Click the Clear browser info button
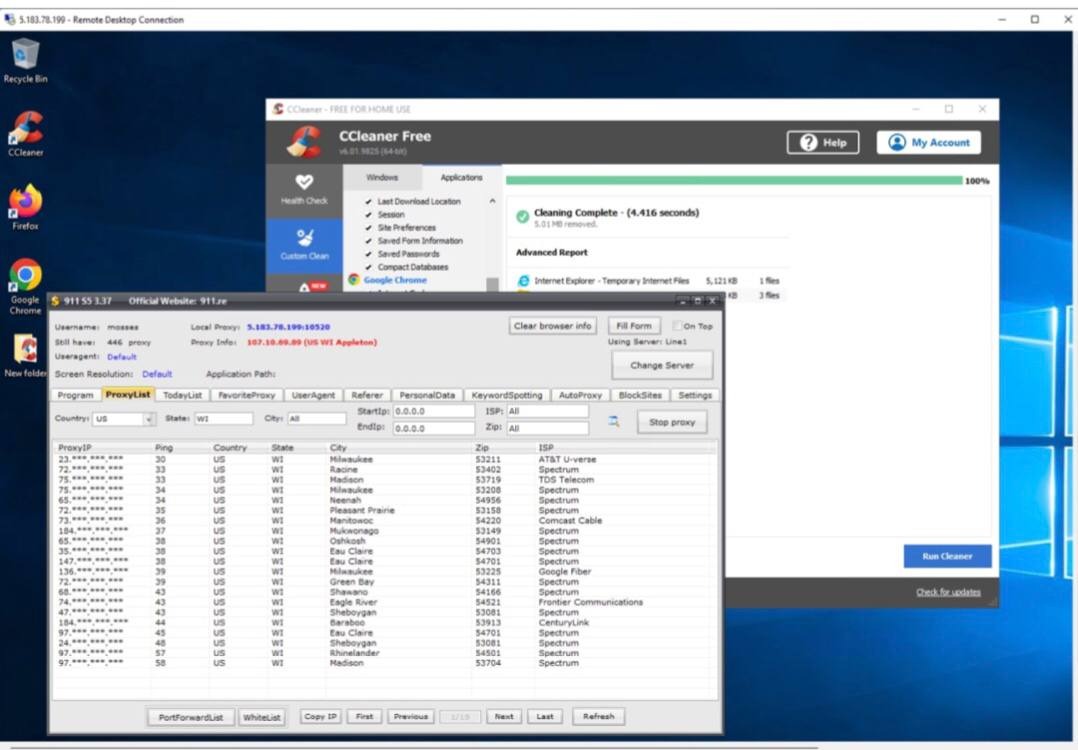Screen dimensions: 1078x750 [x=553, y=326]
